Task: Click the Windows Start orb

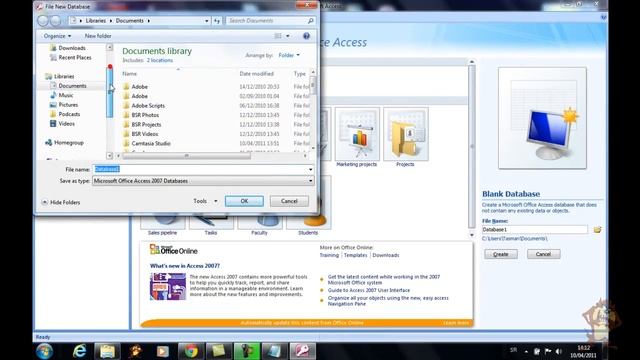Action: point(44,351)
